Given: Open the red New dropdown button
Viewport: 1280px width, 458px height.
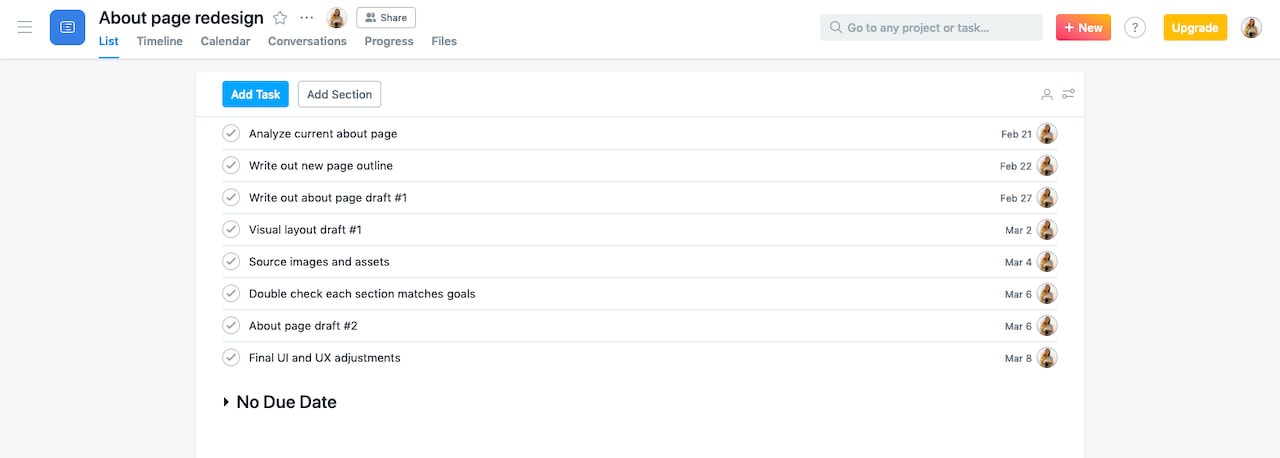Looking at the screenshot, I should point(1083,28).
